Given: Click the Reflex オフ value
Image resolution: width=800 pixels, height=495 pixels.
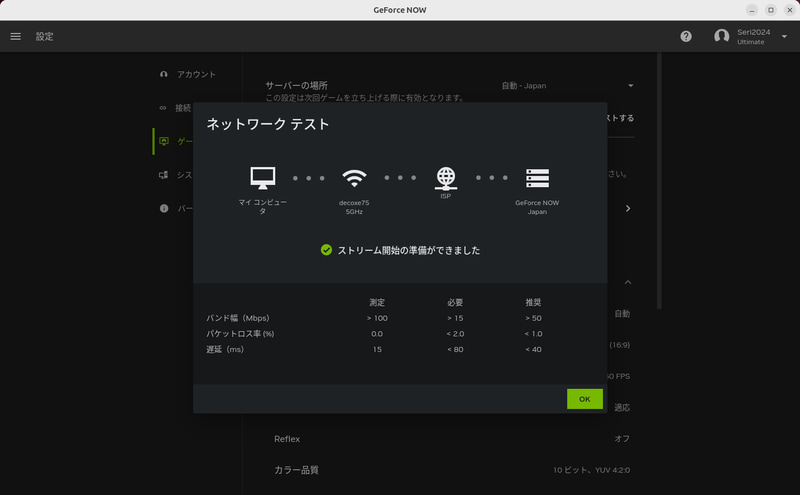Looking at the screenshot, I should (622, 439).
